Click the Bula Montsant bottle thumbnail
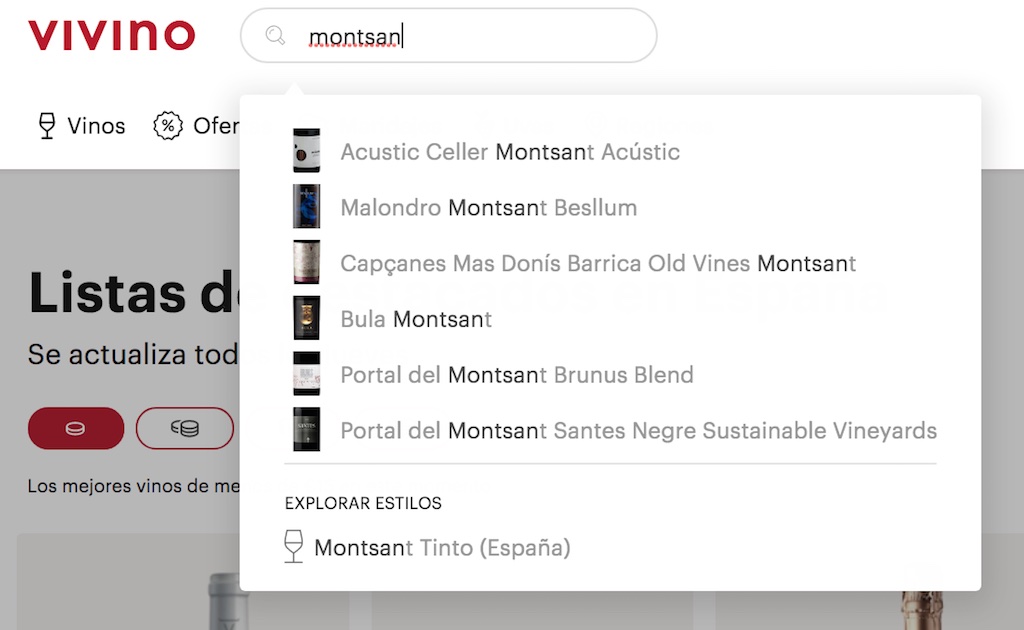 pyautogui.click(x=306, y=319)
